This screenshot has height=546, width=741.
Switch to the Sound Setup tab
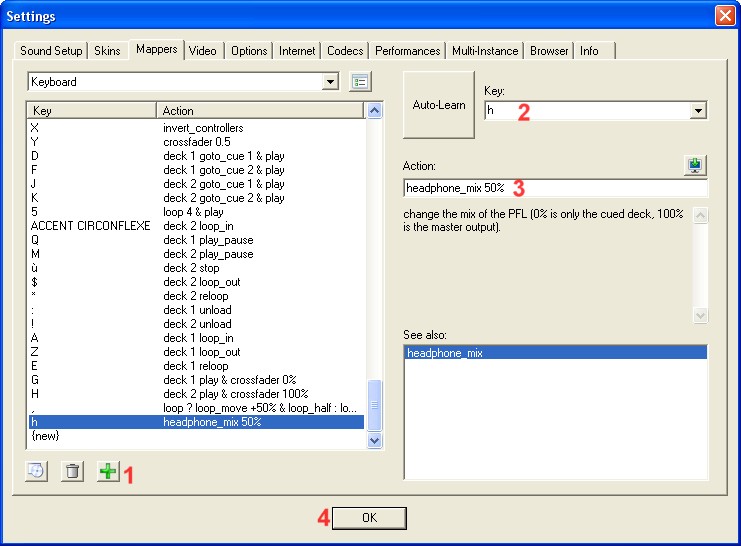52,51
